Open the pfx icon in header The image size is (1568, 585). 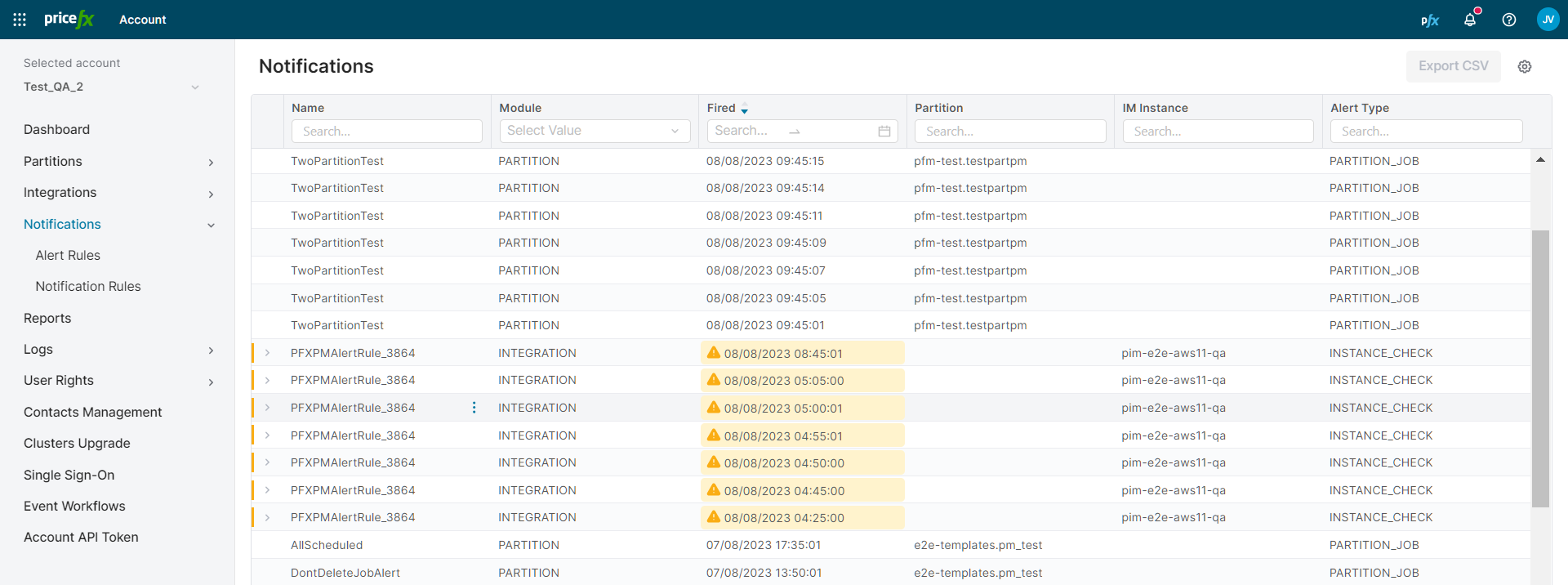pyautogui.click(x=1429, y=20)
